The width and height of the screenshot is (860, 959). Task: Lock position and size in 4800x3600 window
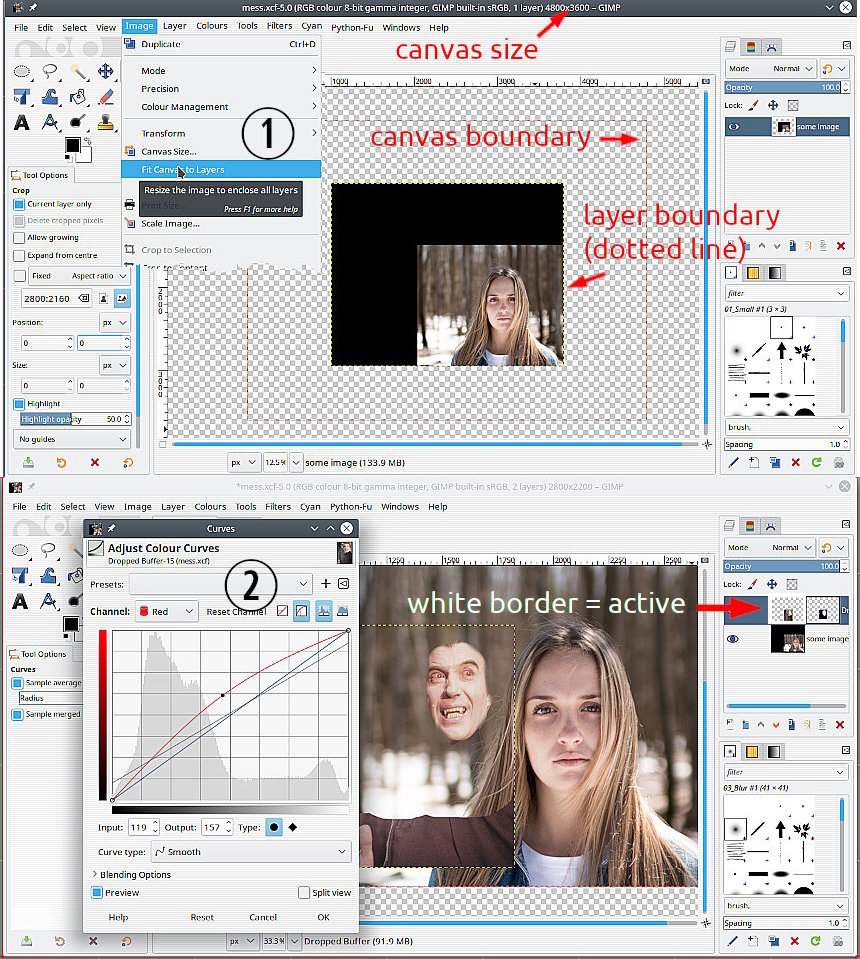click(x=773, y=105)
